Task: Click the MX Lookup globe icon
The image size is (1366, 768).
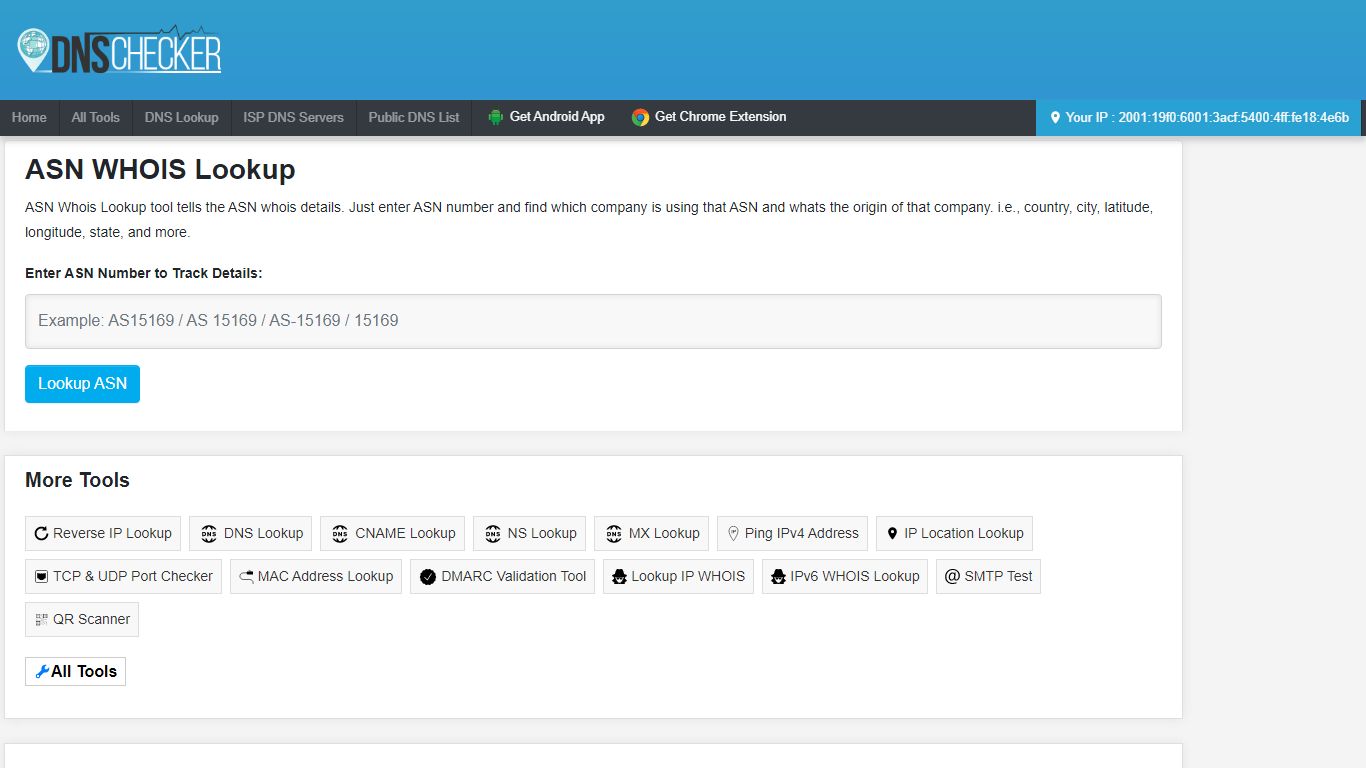Action: click(614, 534)
